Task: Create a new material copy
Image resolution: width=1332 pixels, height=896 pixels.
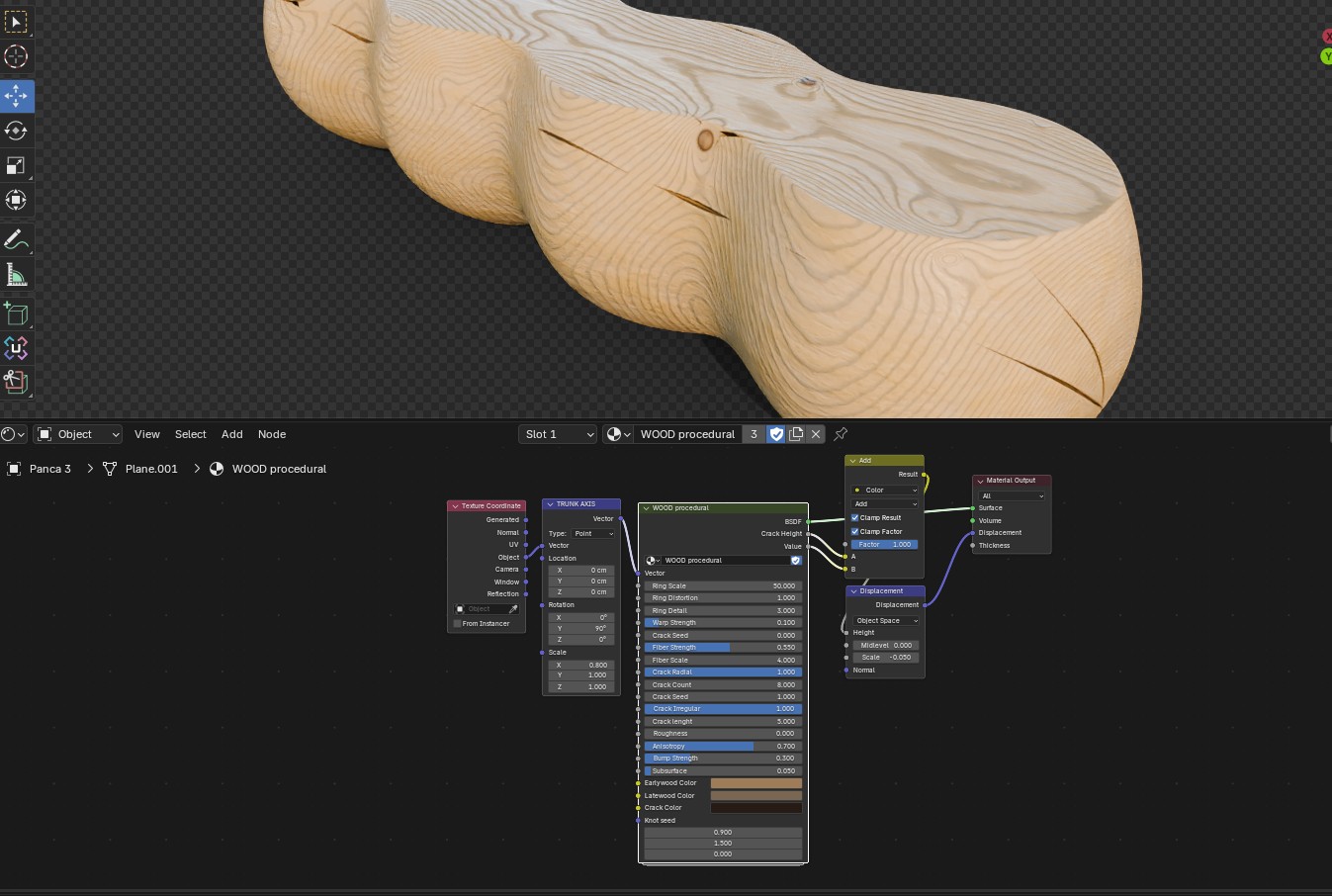Action: 796,434
